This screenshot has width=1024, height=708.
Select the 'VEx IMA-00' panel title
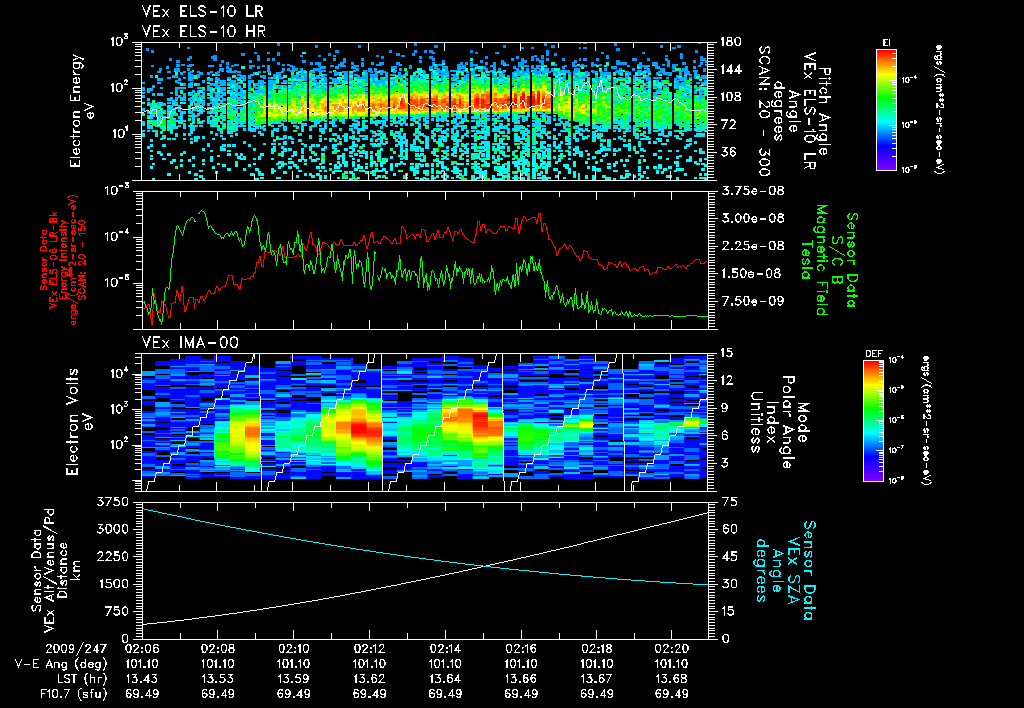point(190,343)
